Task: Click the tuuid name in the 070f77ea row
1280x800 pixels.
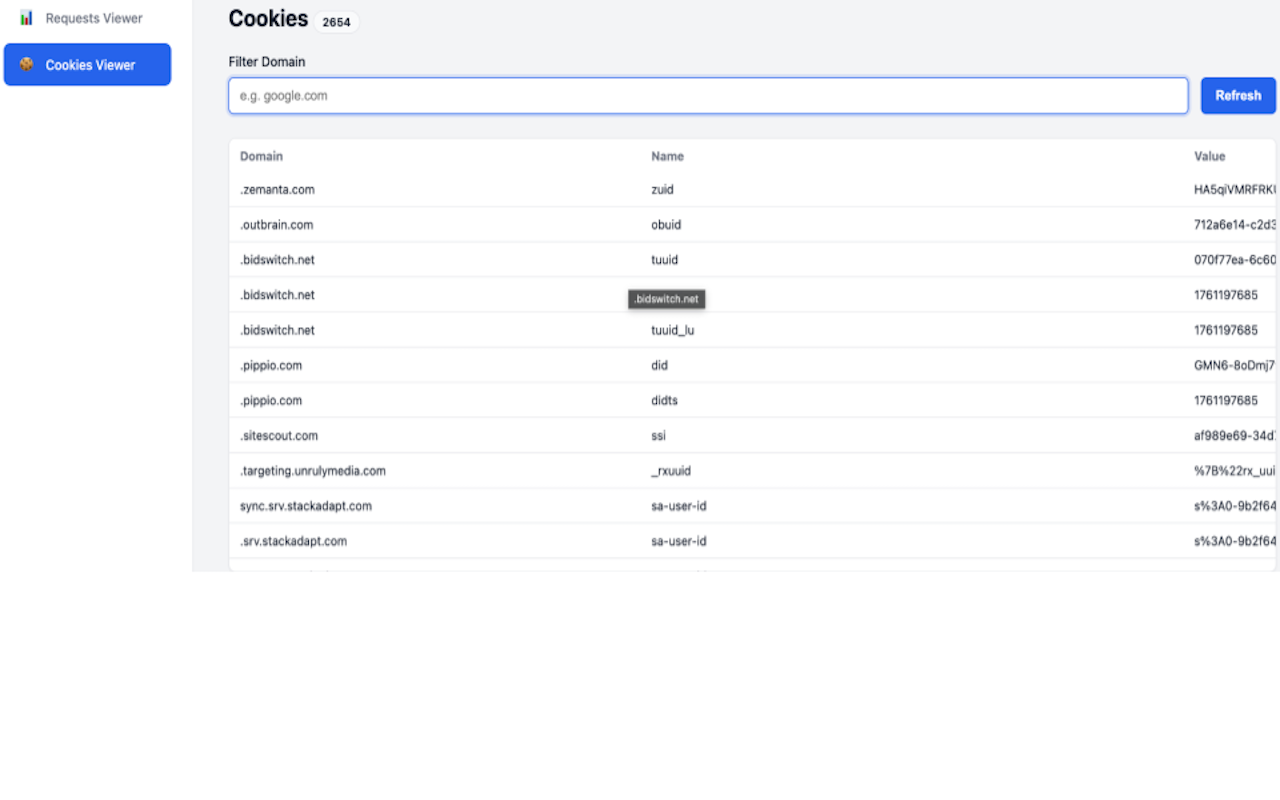Action: pyautogui.click(x=664, y=260)
